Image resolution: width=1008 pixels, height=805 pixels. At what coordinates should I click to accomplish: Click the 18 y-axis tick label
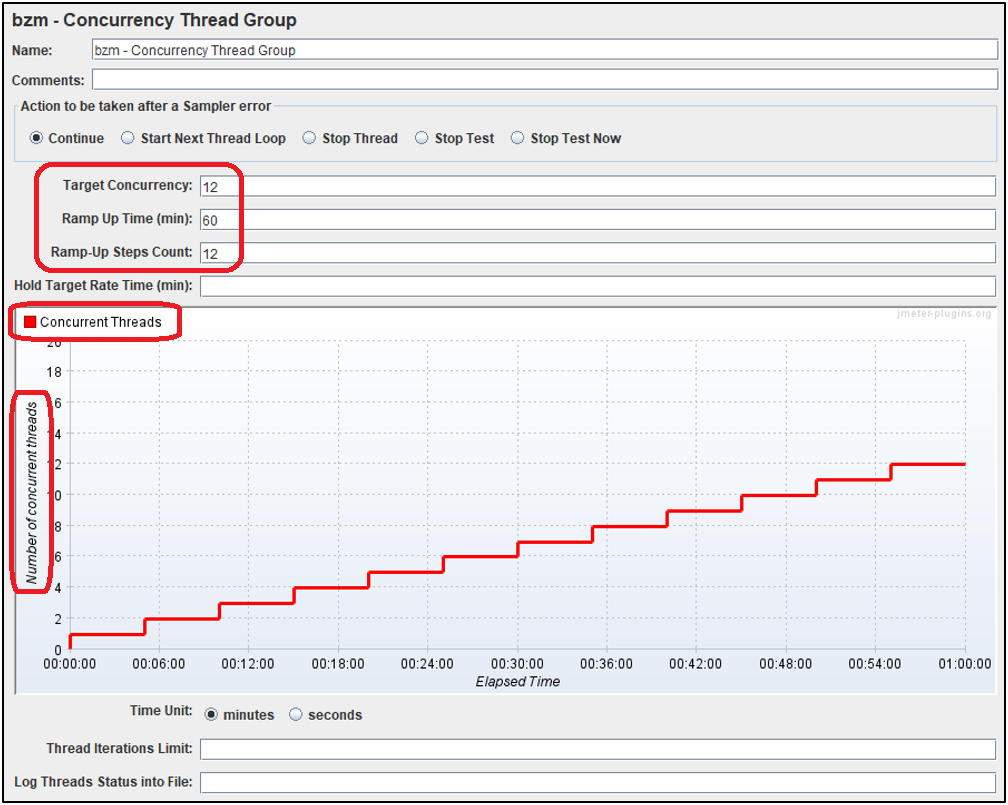tap(54, 372)
